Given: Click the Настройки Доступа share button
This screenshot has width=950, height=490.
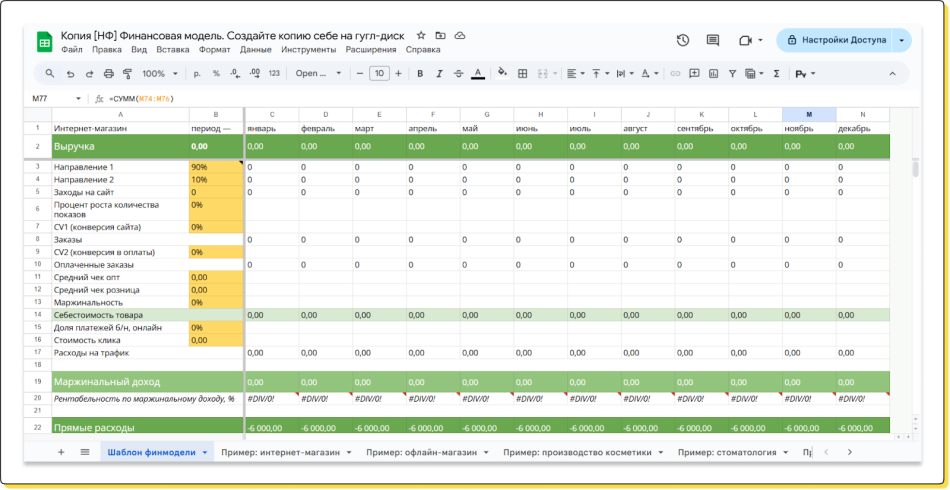Looking at the screenshot, I should pos(837,41).
